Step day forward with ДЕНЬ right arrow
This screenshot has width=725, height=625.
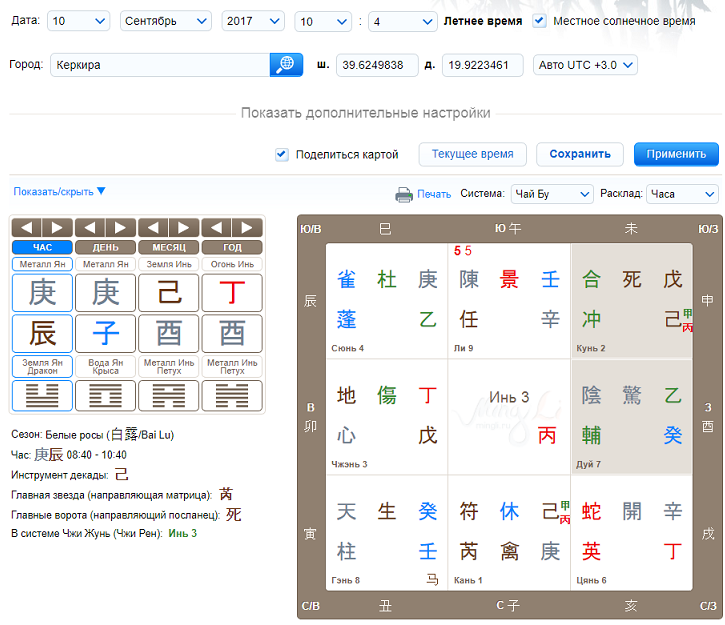click(121, 227)
